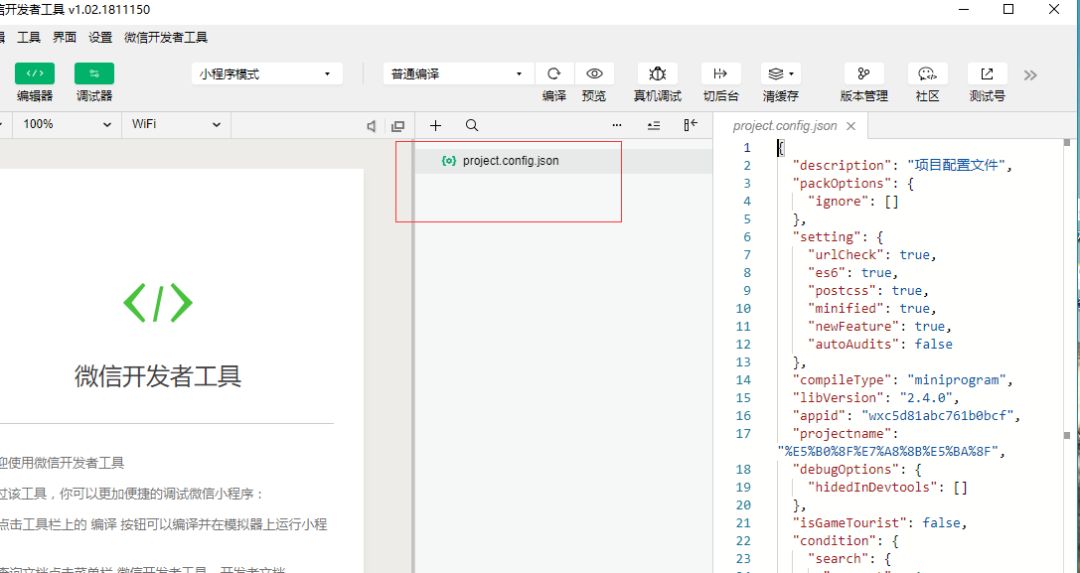Open the 界面 menu

coord(65,37)
